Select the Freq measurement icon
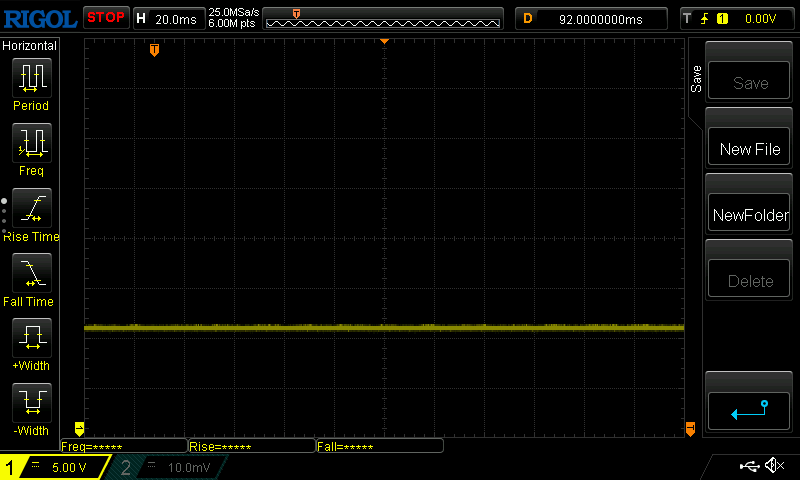Screen dimensions: 800x480 (32, 142)
